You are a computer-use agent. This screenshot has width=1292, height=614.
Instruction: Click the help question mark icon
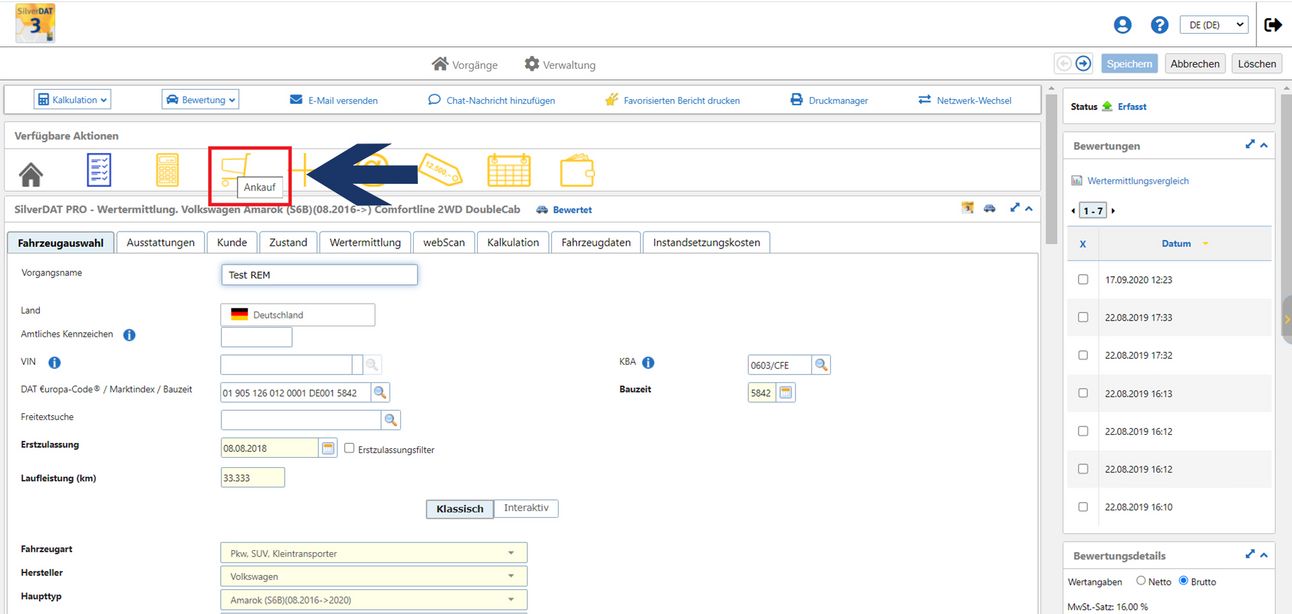pos(1159,25)
